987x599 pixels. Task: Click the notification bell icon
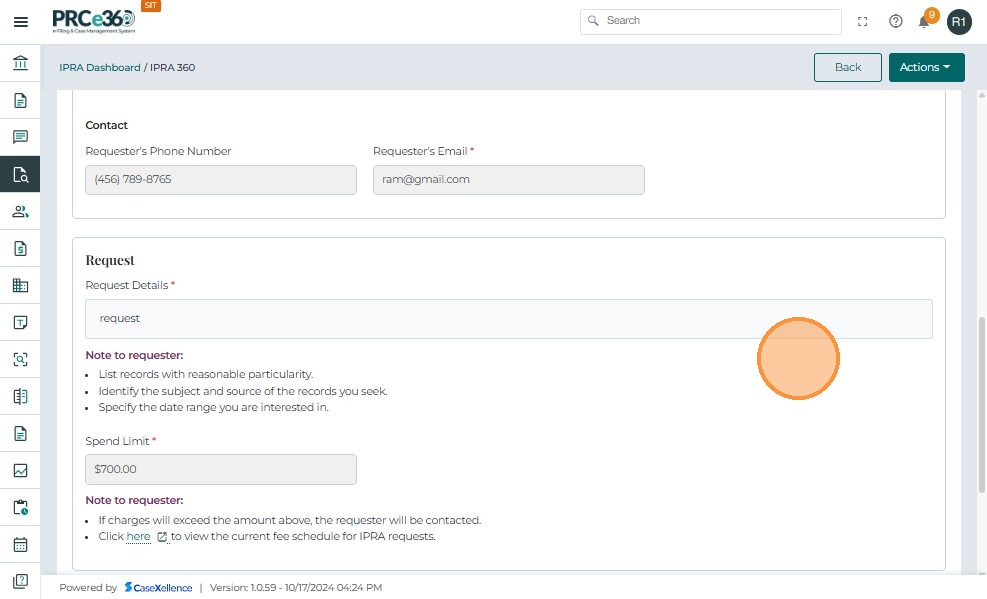tap(925, 21)
